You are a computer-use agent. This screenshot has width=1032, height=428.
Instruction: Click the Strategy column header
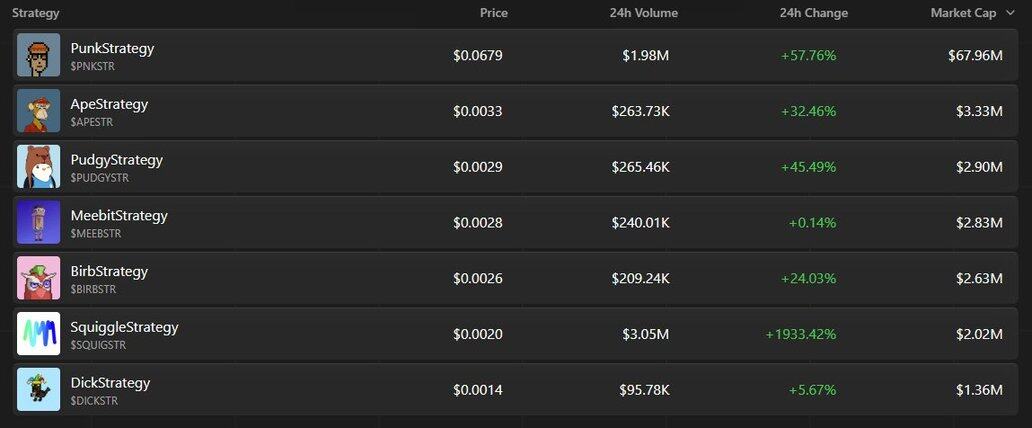point(36,13)
